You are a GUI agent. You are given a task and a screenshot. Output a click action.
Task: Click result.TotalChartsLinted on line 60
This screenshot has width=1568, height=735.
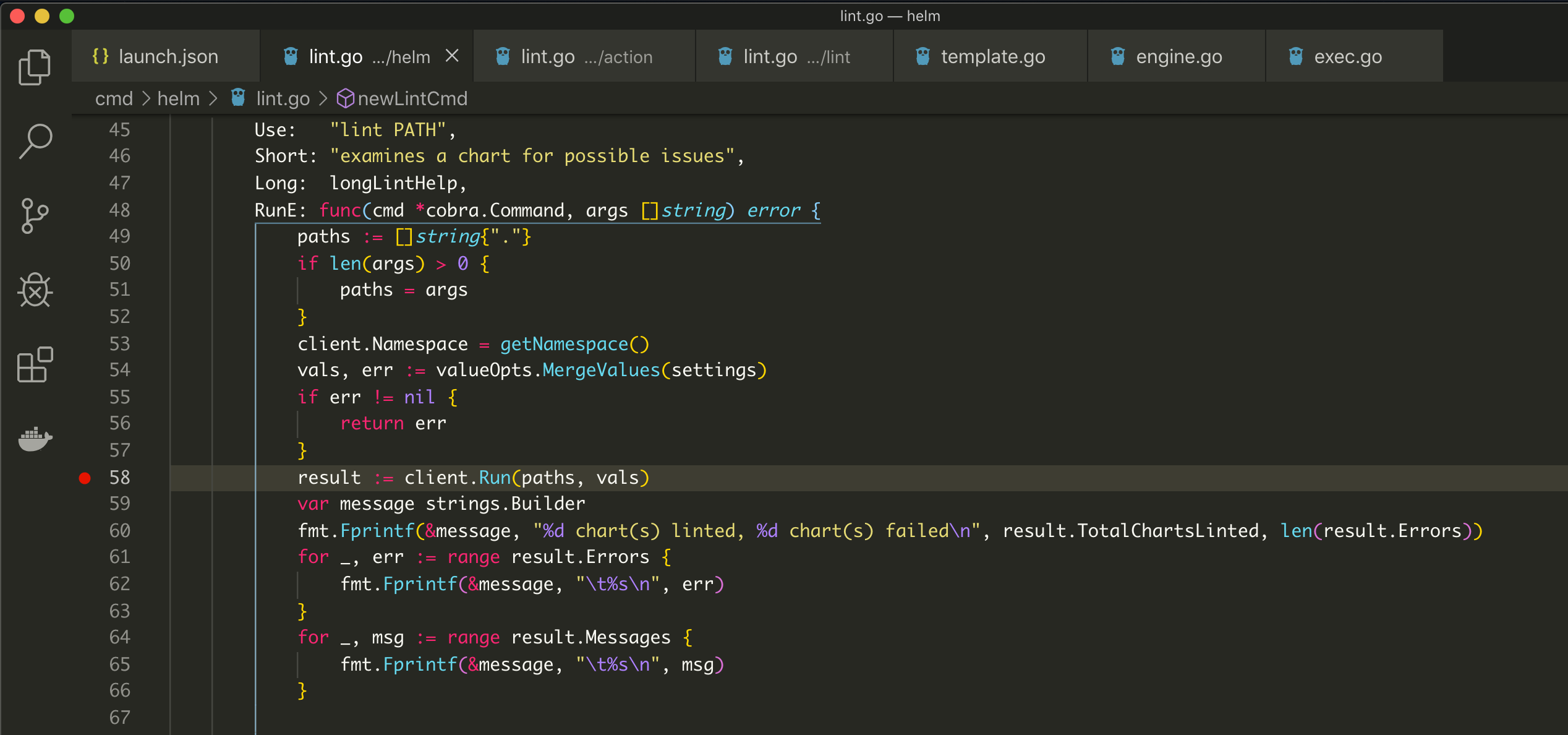1130,531
